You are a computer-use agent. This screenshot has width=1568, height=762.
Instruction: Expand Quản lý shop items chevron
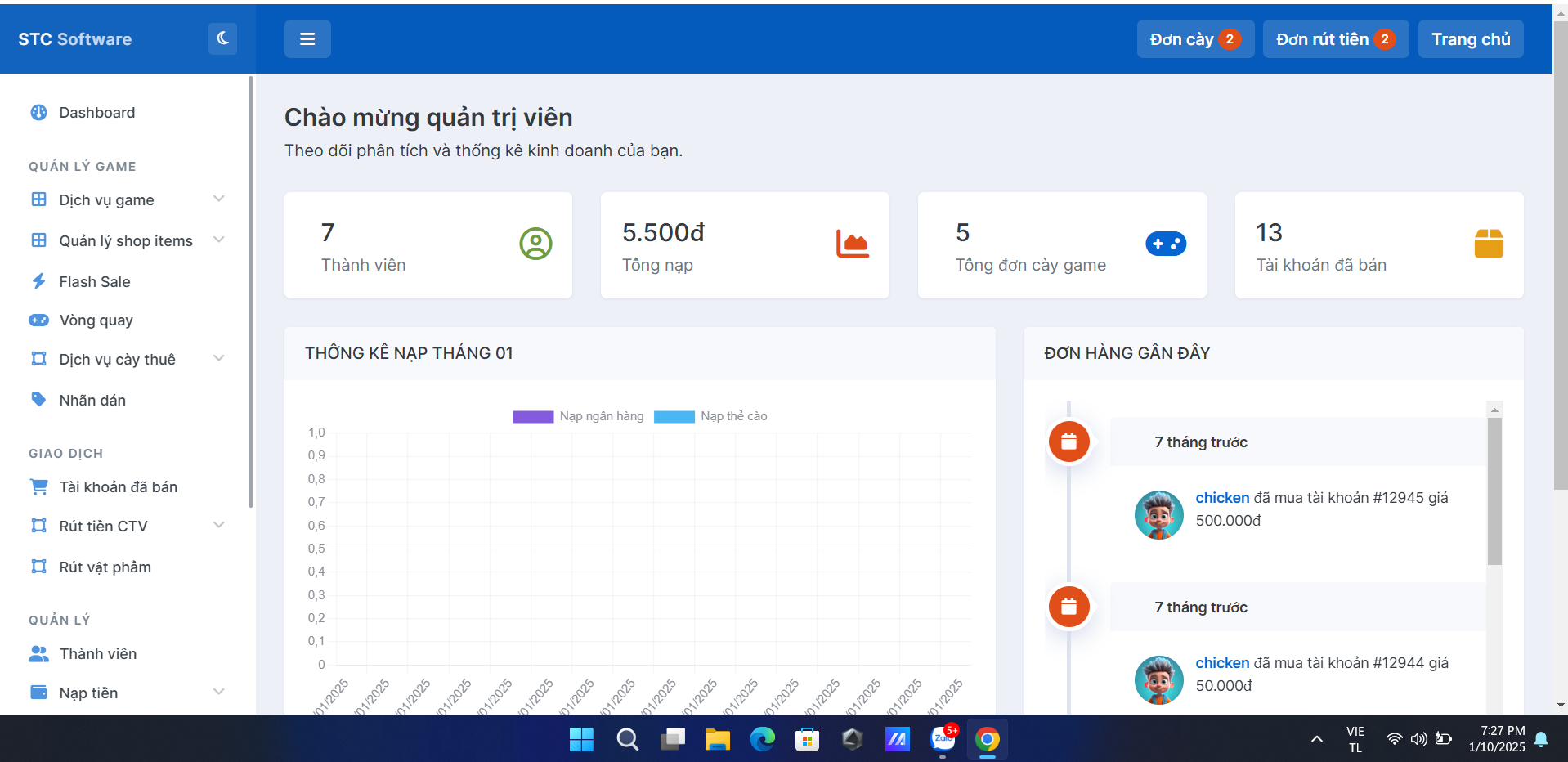tap(218, 240)
